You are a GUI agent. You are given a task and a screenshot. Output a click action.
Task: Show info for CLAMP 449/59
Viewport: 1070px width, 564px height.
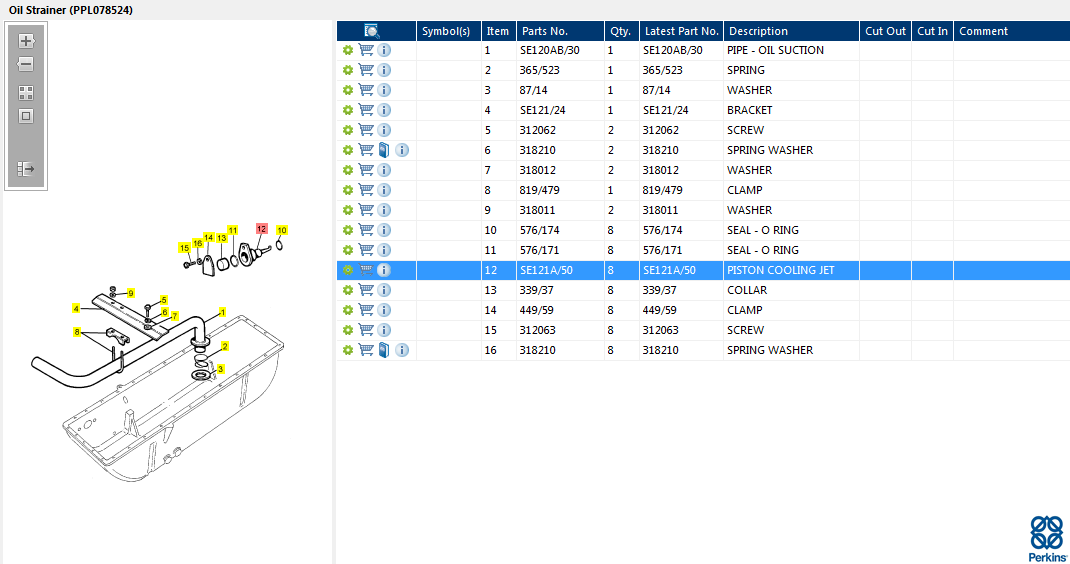[384, 310]
